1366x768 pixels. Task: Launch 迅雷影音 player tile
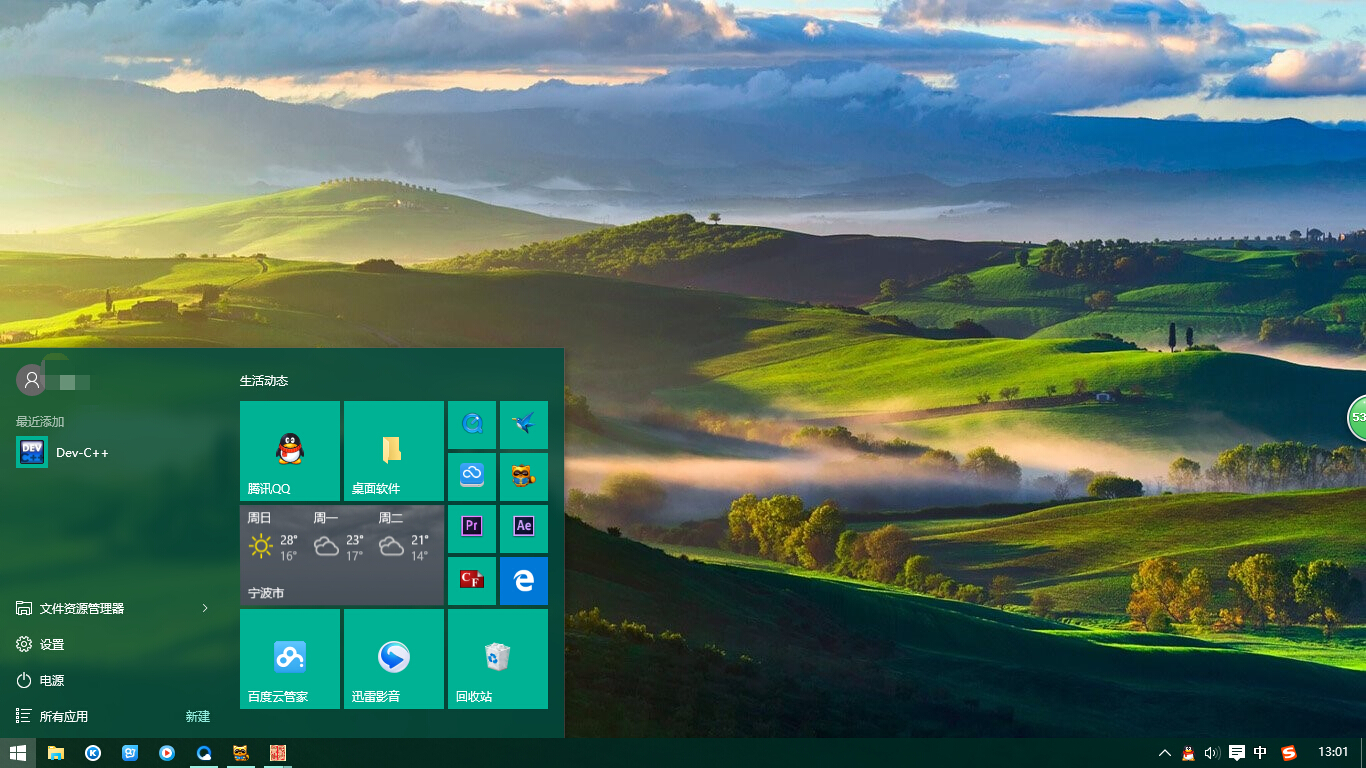pyautogui.click(x=394, y=658)
